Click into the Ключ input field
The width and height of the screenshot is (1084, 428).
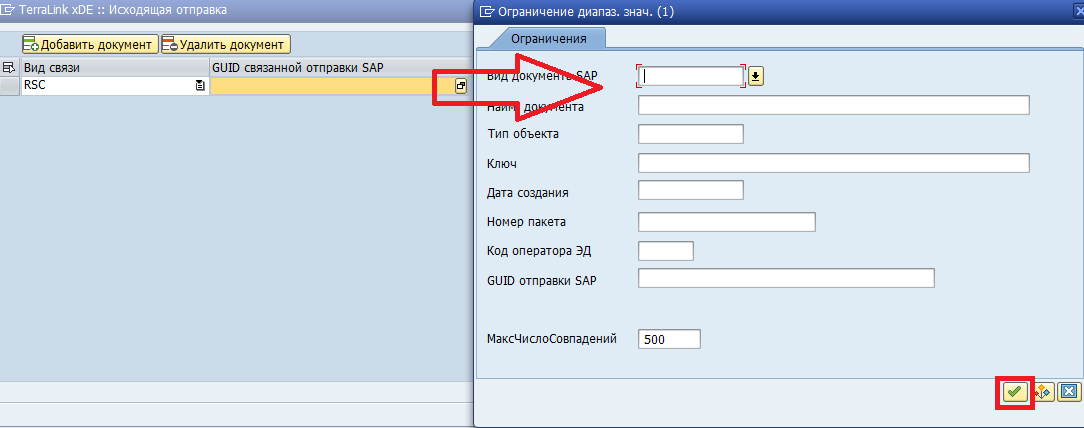click(x=833, y=163)
